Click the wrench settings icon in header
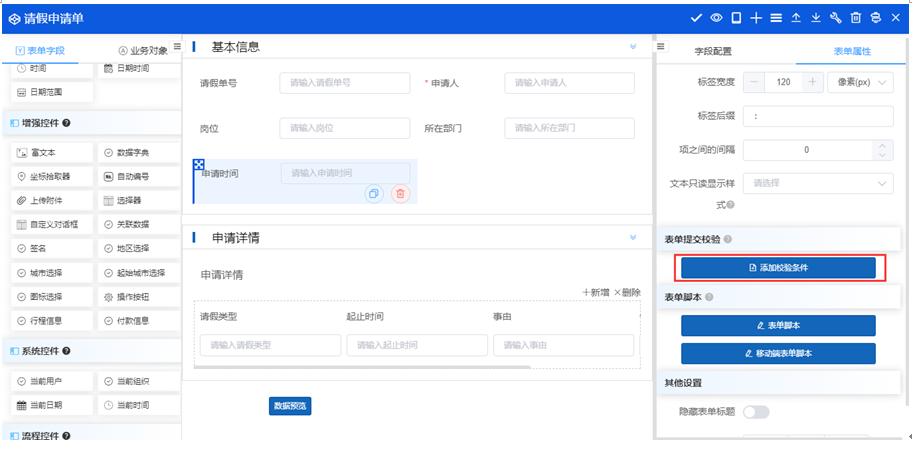The height and width of the screenshot is (453, 912). [x=836, y=18]
